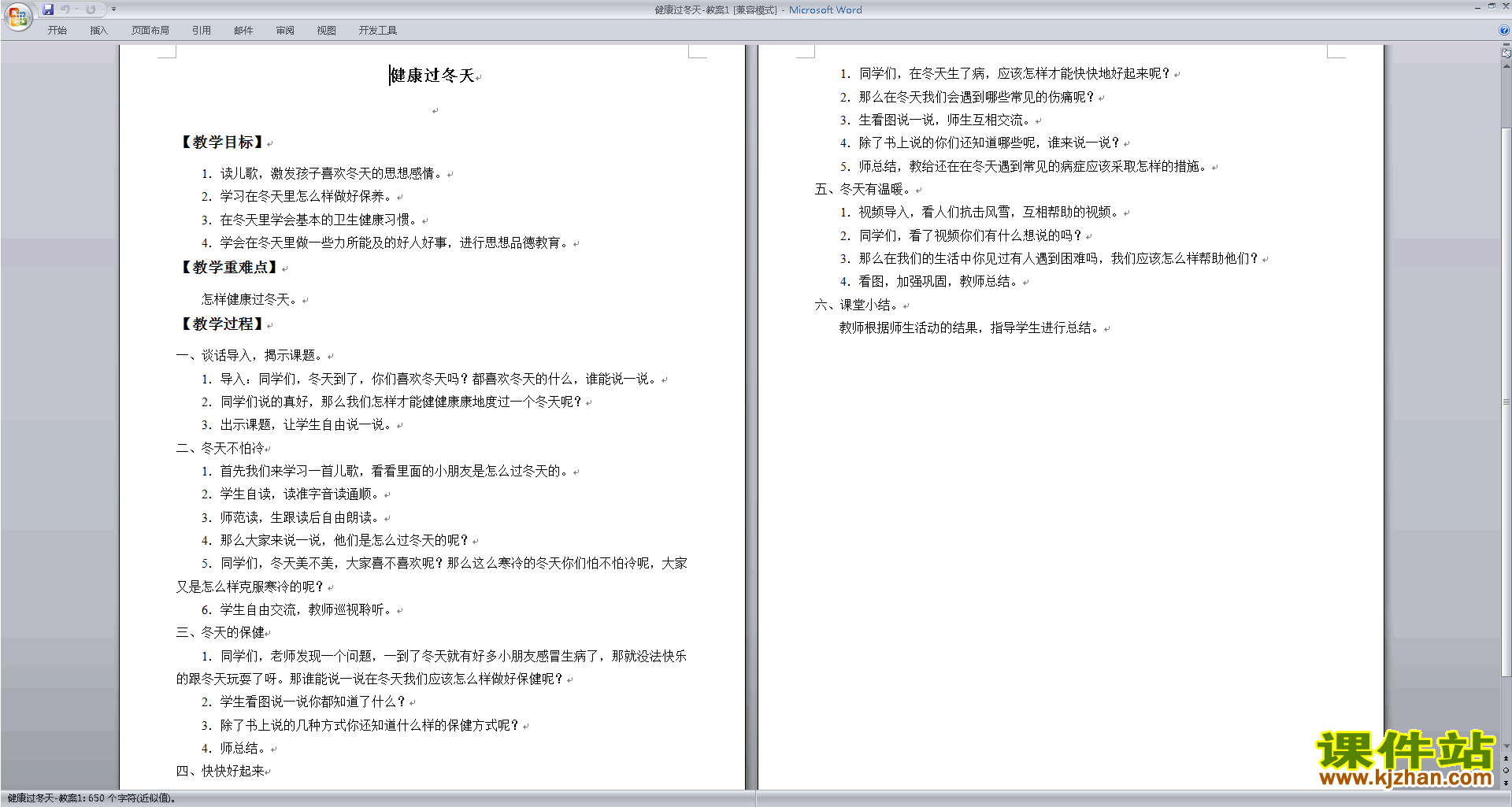This screenshot has height=807, width=1512.
Task: Click the line 出示课题，让学生自由说一说。
Action: [308, 424]
